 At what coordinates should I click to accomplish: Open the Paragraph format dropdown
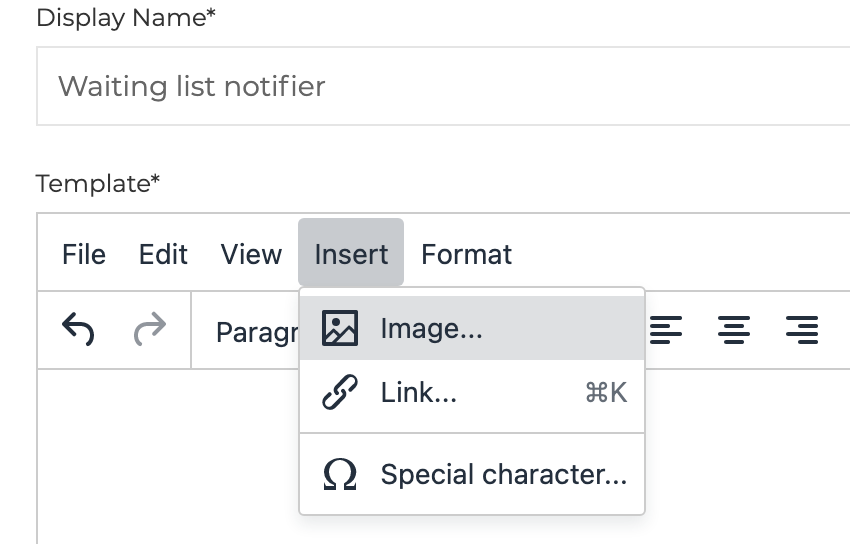[x=256, y=331]
